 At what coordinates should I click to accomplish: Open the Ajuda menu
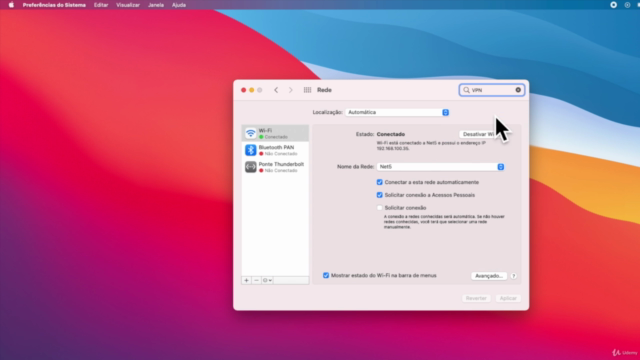click(179, 5)
